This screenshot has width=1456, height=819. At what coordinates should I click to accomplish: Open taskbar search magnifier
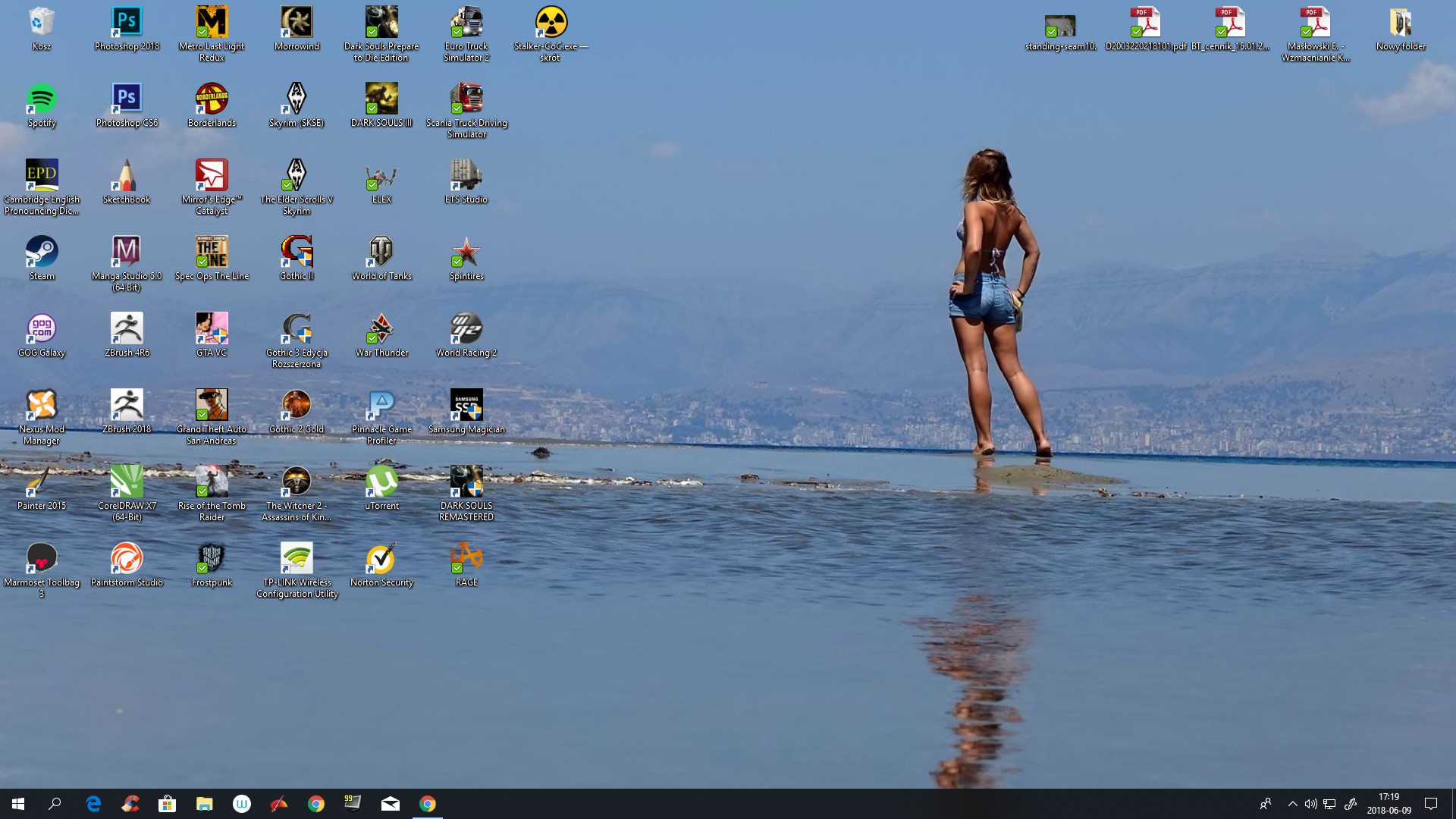(55, 804)
